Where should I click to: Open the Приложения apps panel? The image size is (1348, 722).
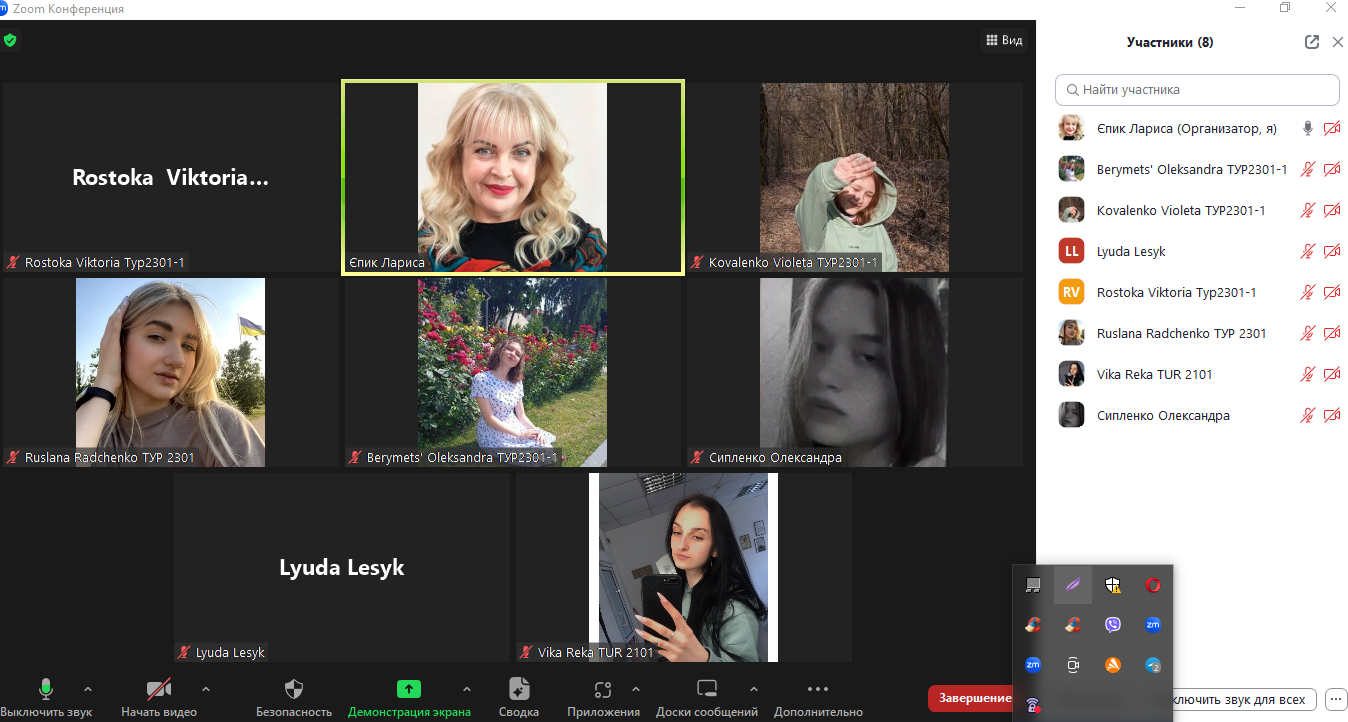pos(602,697)
